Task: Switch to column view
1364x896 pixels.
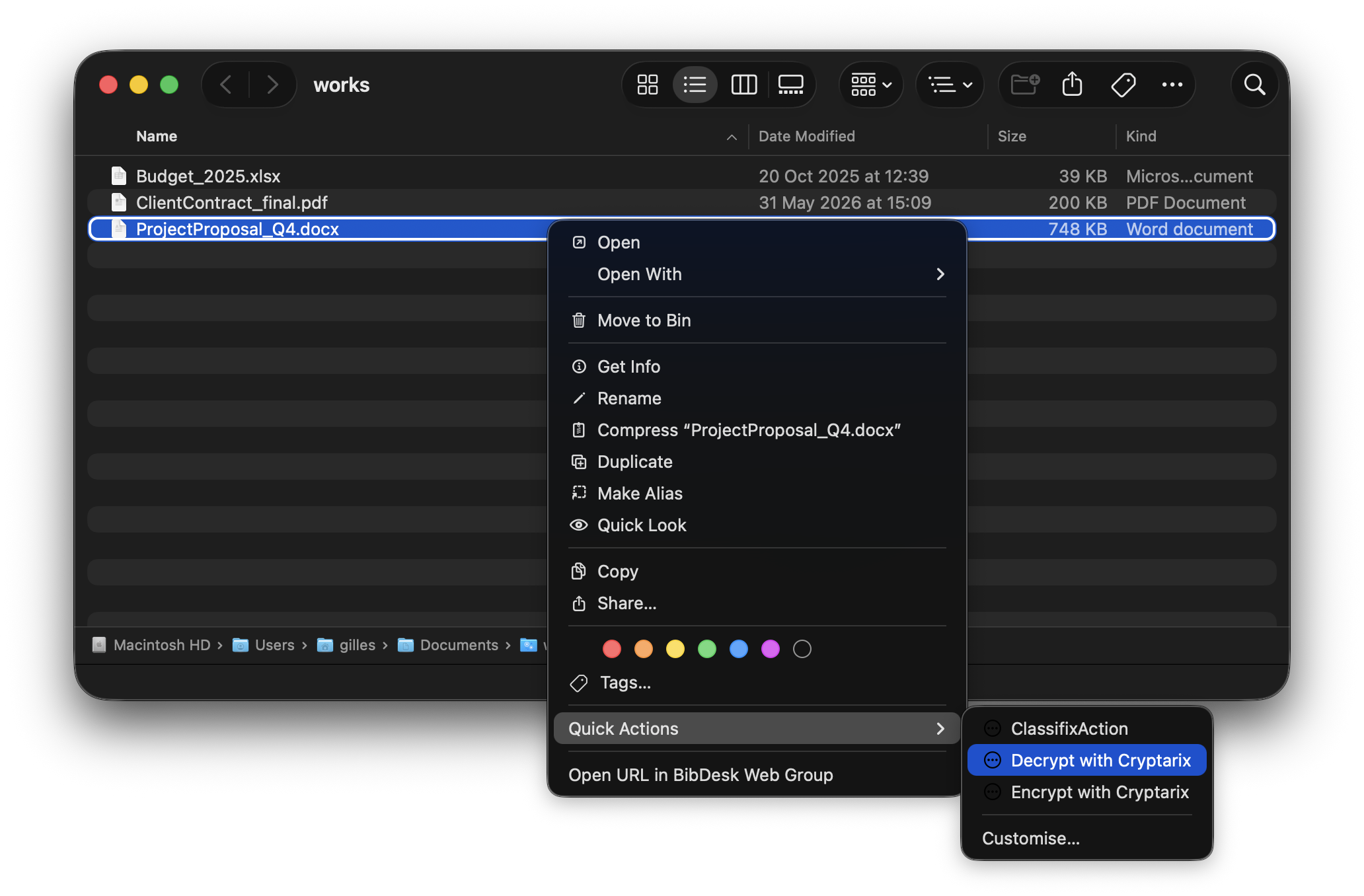Action: 743,85
